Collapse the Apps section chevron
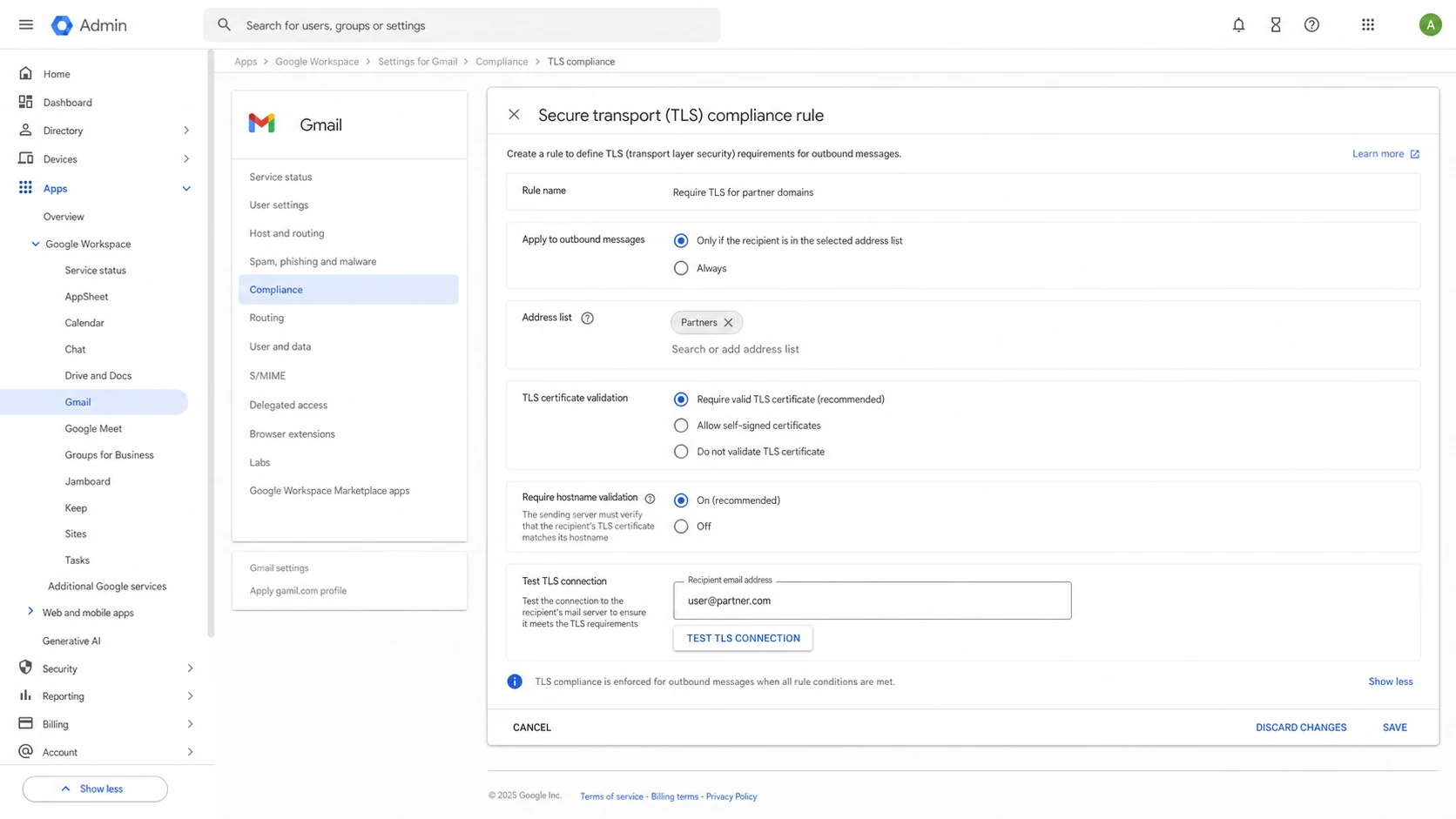Image resolution: width=1456 pixels, height=819 pixels. (x=186, y=189)
